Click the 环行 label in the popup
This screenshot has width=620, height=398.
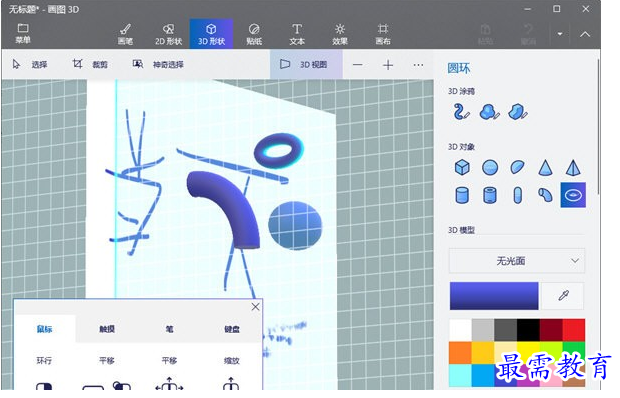44,360
